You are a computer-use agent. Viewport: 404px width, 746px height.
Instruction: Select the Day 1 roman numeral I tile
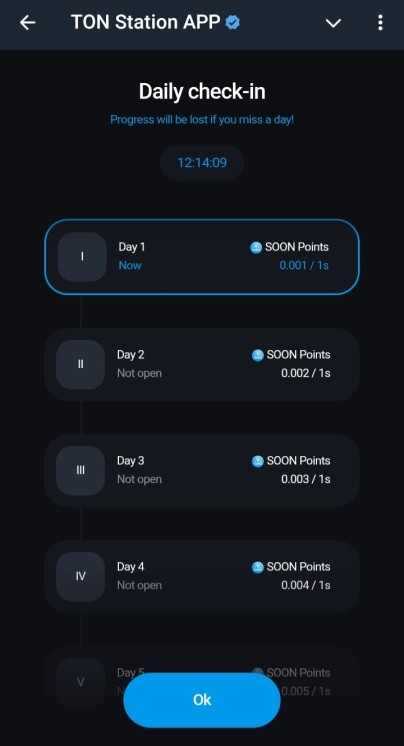coord(82,257)
